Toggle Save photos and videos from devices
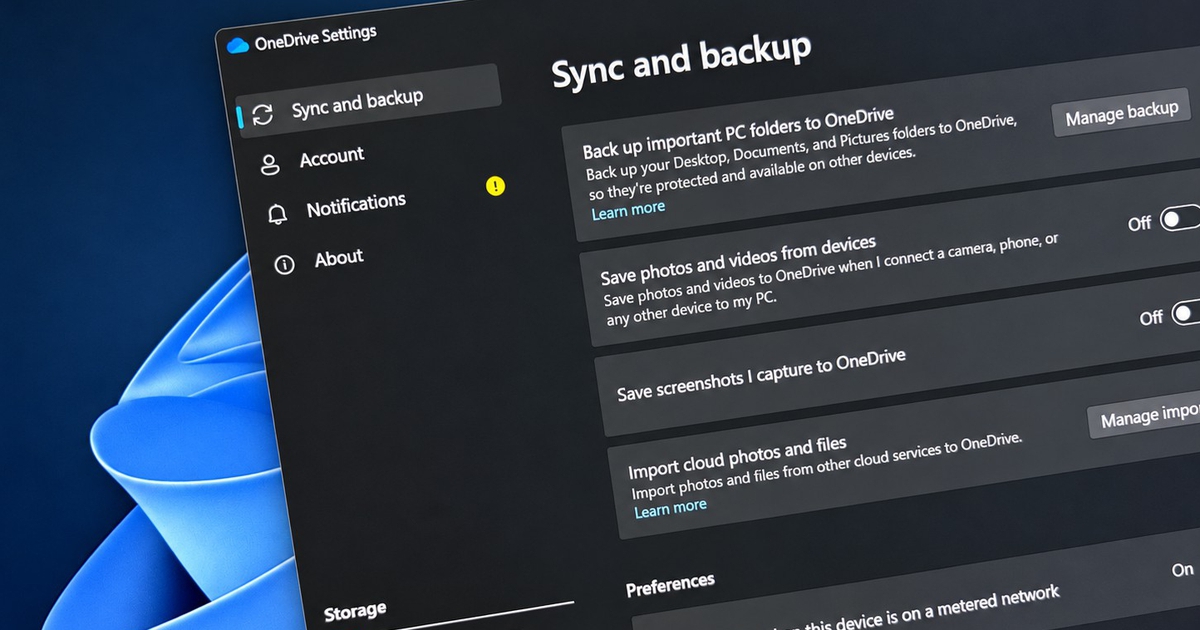The height and width of the screenshot is (630, 1200). (x=1182, y=218)
